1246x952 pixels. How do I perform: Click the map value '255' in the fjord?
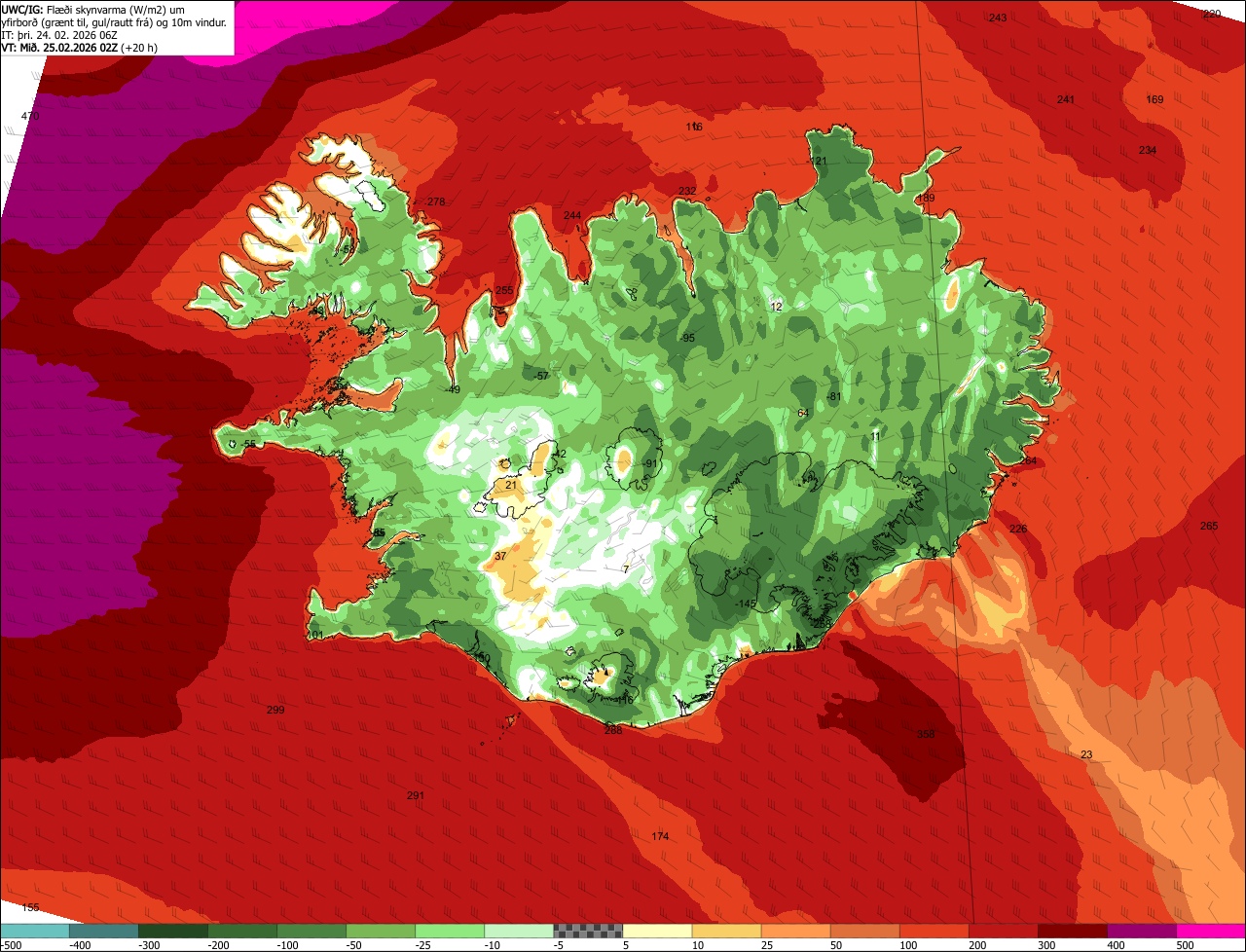(x=504, y=291)
